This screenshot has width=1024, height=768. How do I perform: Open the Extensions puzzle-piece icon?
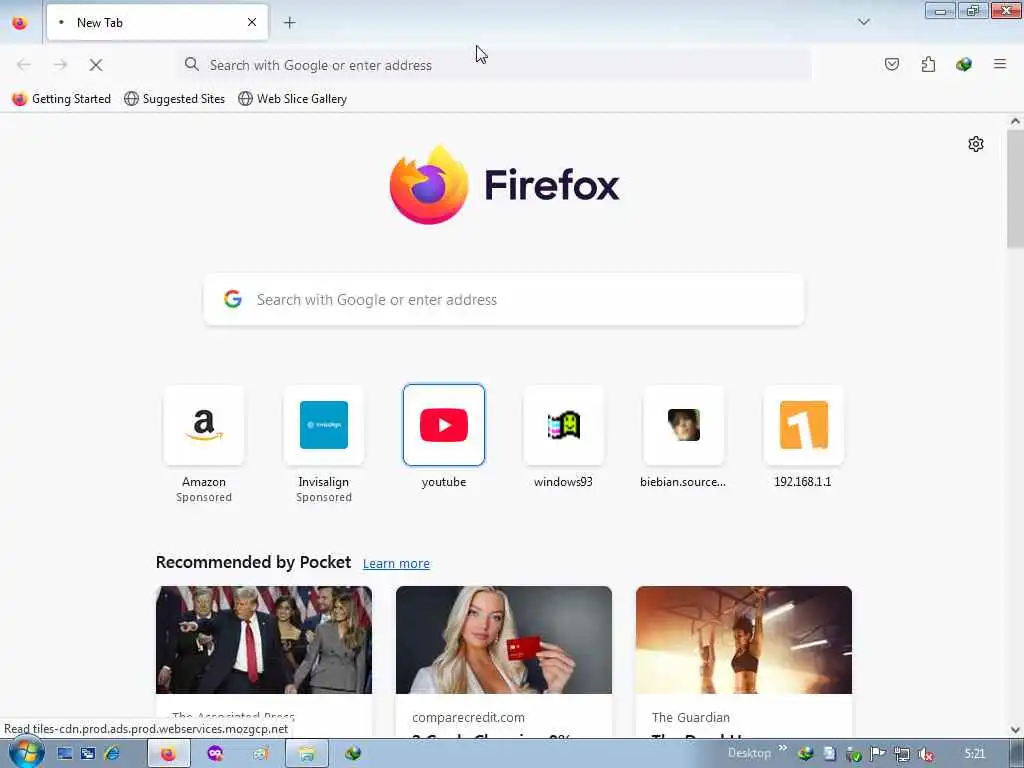click(928, 64)
